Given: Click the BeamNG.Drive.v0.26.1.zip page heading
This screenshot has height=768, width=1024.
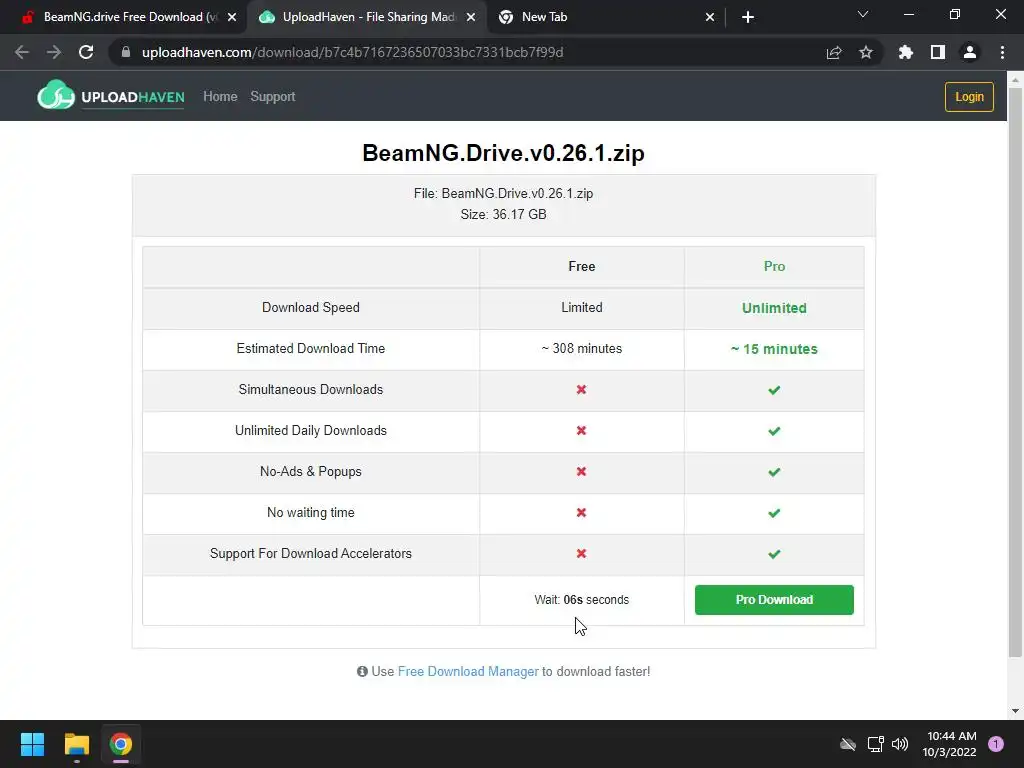Looking at the screenshot, I should click(503, 153).
